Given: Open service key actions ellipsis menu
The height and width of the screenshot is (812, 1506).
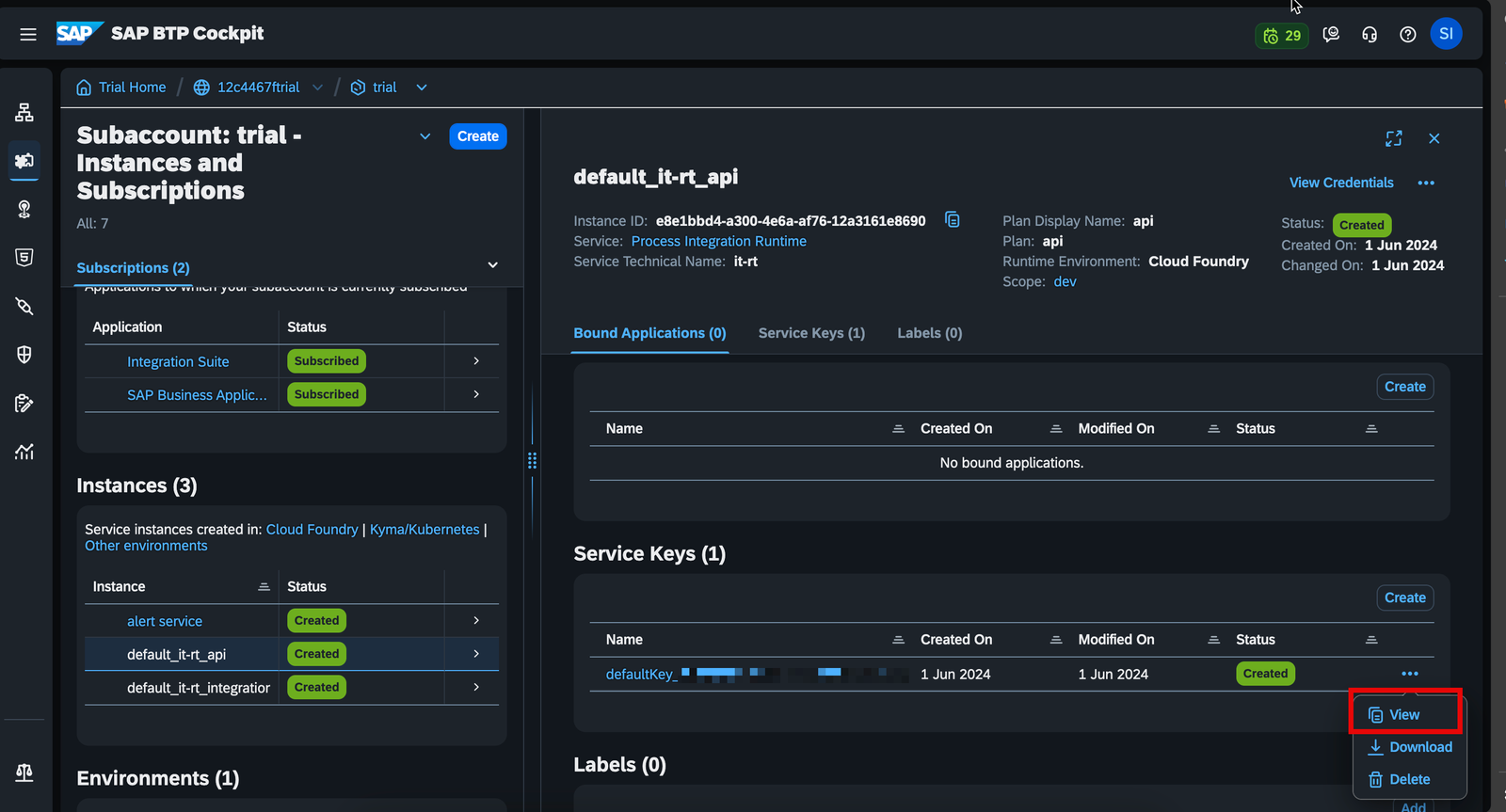Looking at the screenshot, I should pyautogui.click(x=1409, y=674).
